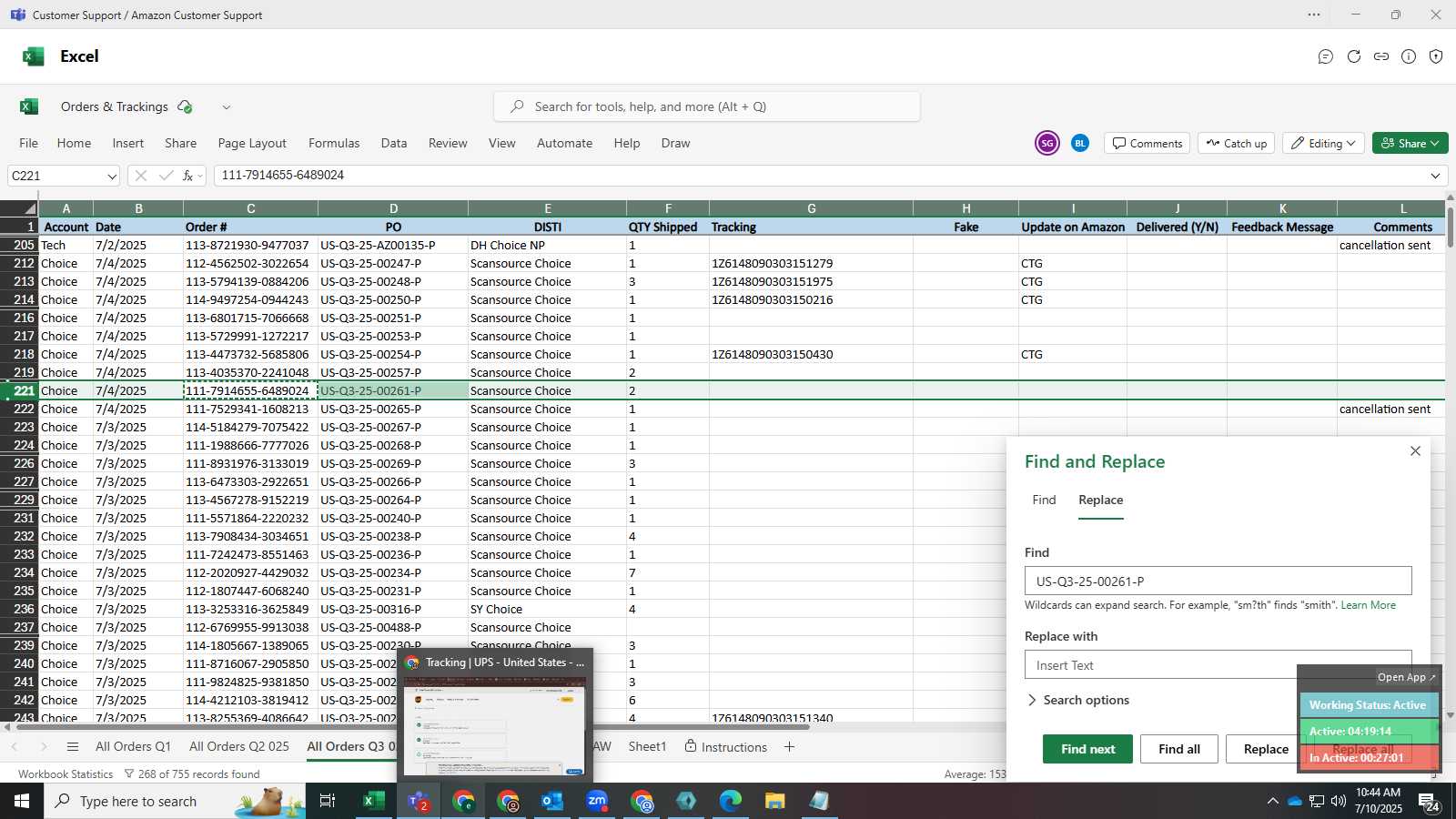Viewport: 1456px width, 819px height.
Task: Click the SG collaborator avatar
Action: 1047,143
